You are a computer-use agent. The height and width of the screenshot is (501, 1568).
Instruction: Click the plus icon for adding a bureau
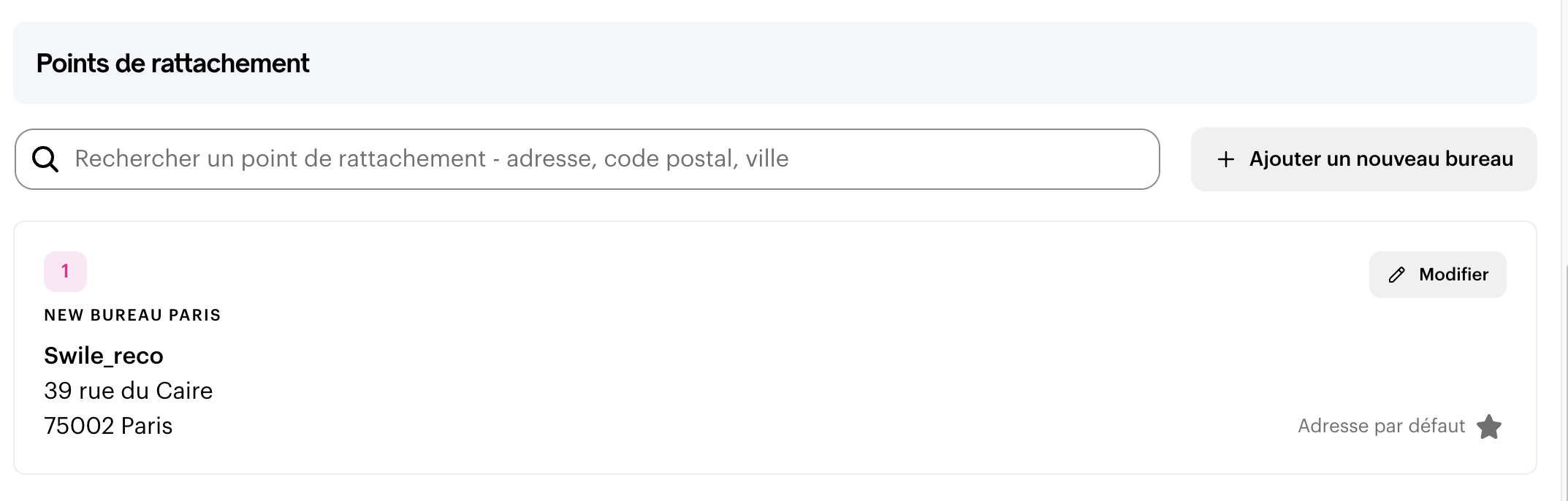coord(1226,159)
